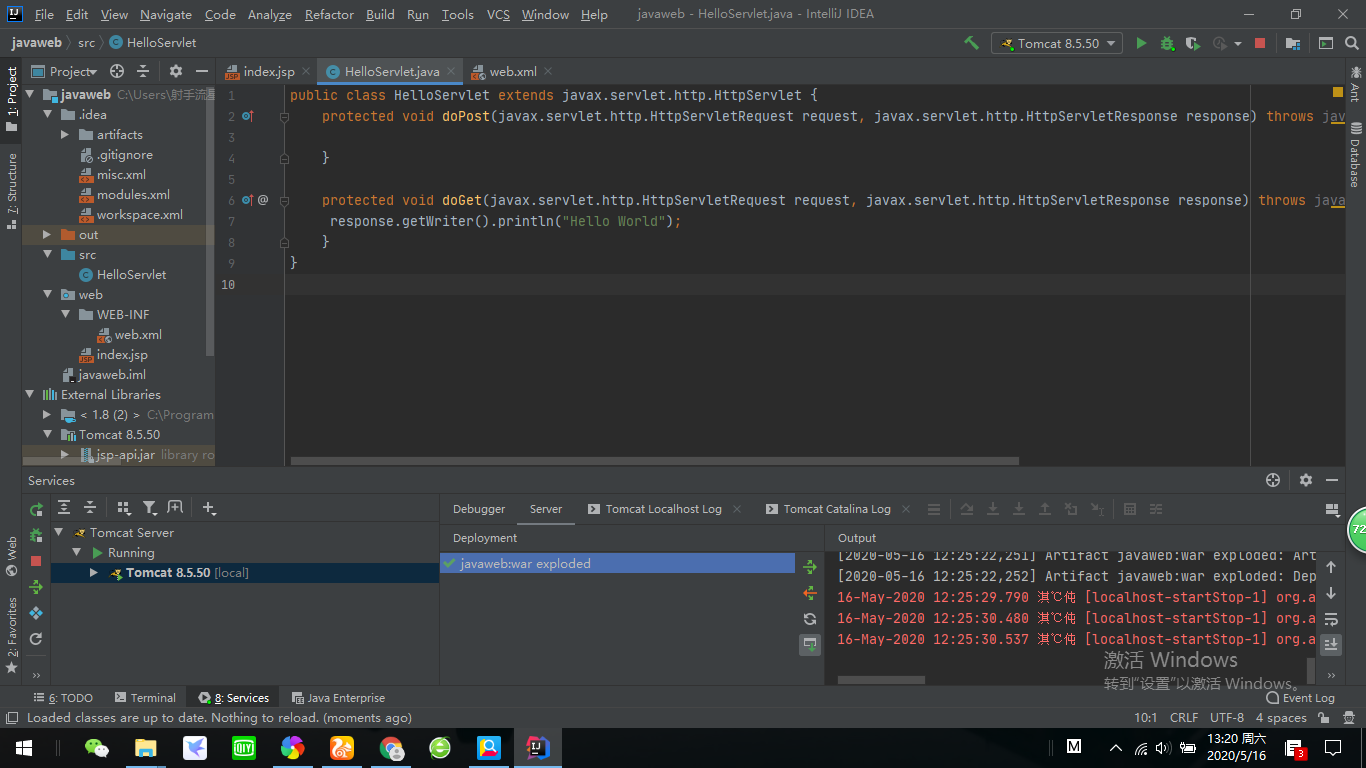1366x768 pixels.
Task: Collapse all nodes in the Services tree
Action: tap(90, 508)
